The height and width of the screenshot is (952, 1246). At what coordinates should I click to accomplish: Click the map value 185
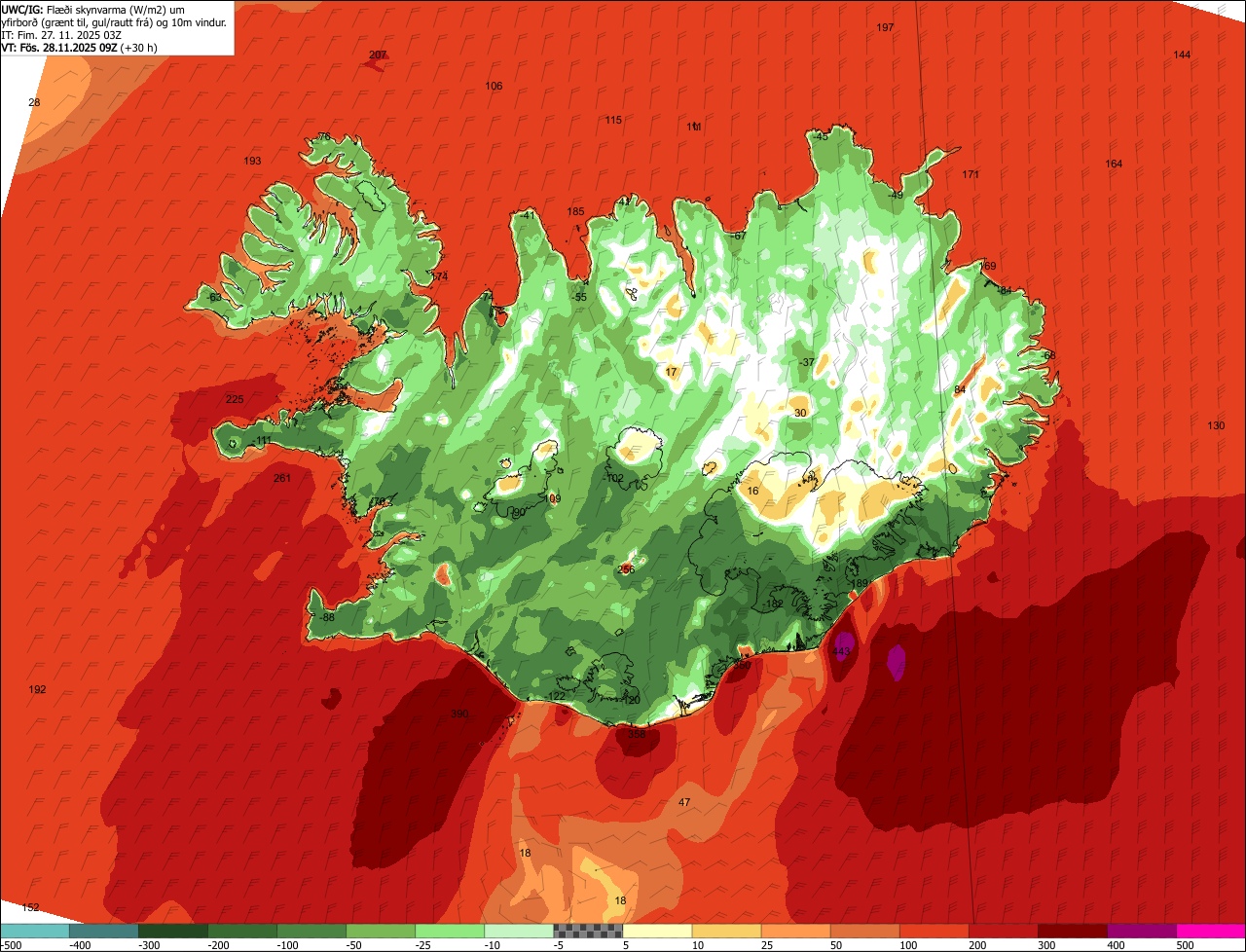(576, 211)
